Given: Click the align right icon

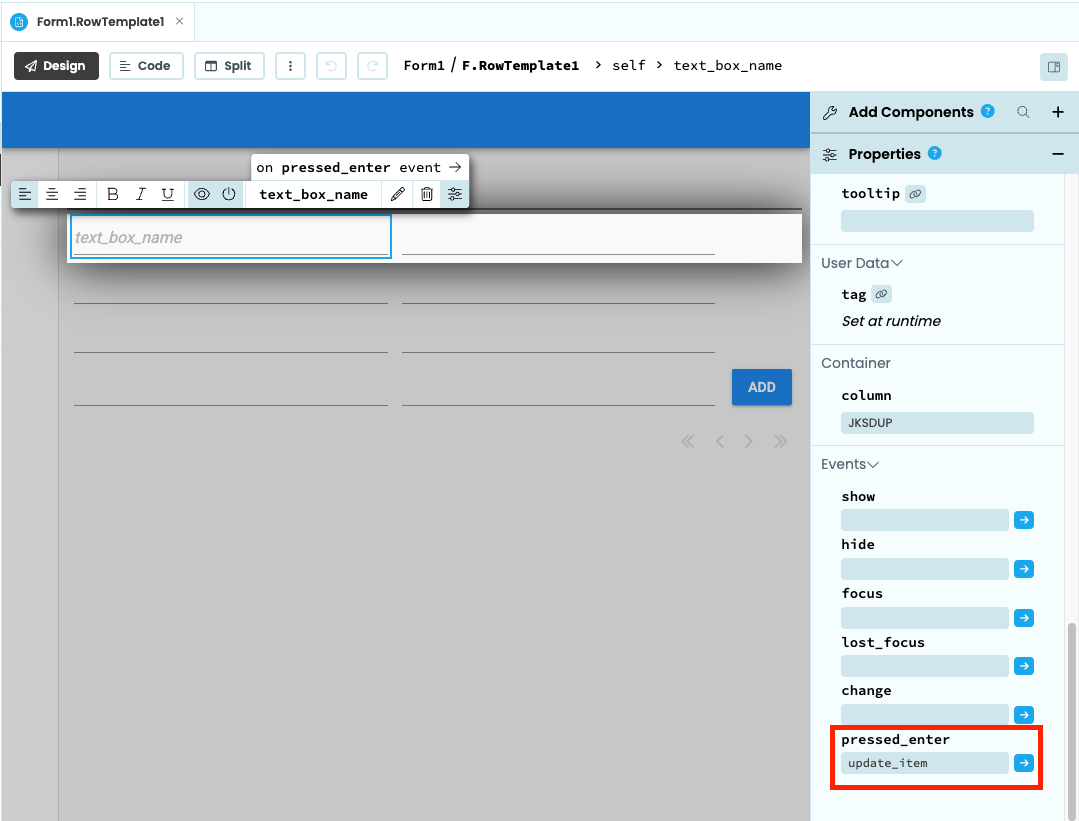Looking at the screenshot, I should click(x=80, y=194).
